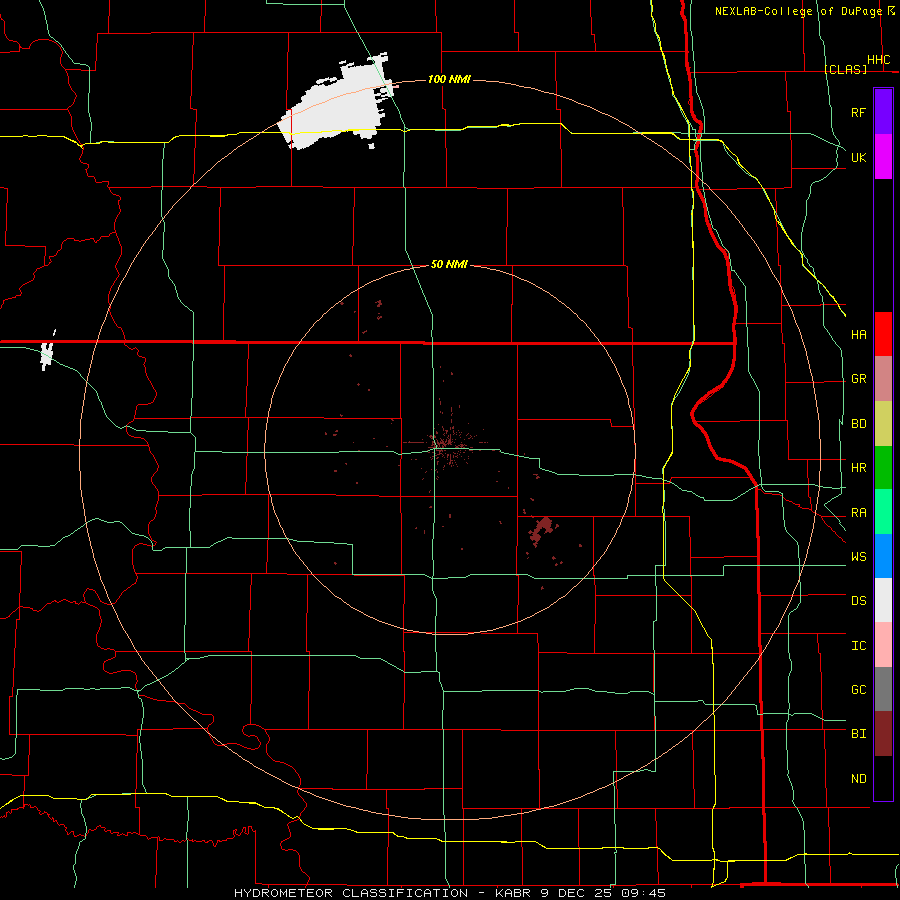Click the RA legend label
The width and height of the screenshot is (900, 900).
[x=859, y=513]
